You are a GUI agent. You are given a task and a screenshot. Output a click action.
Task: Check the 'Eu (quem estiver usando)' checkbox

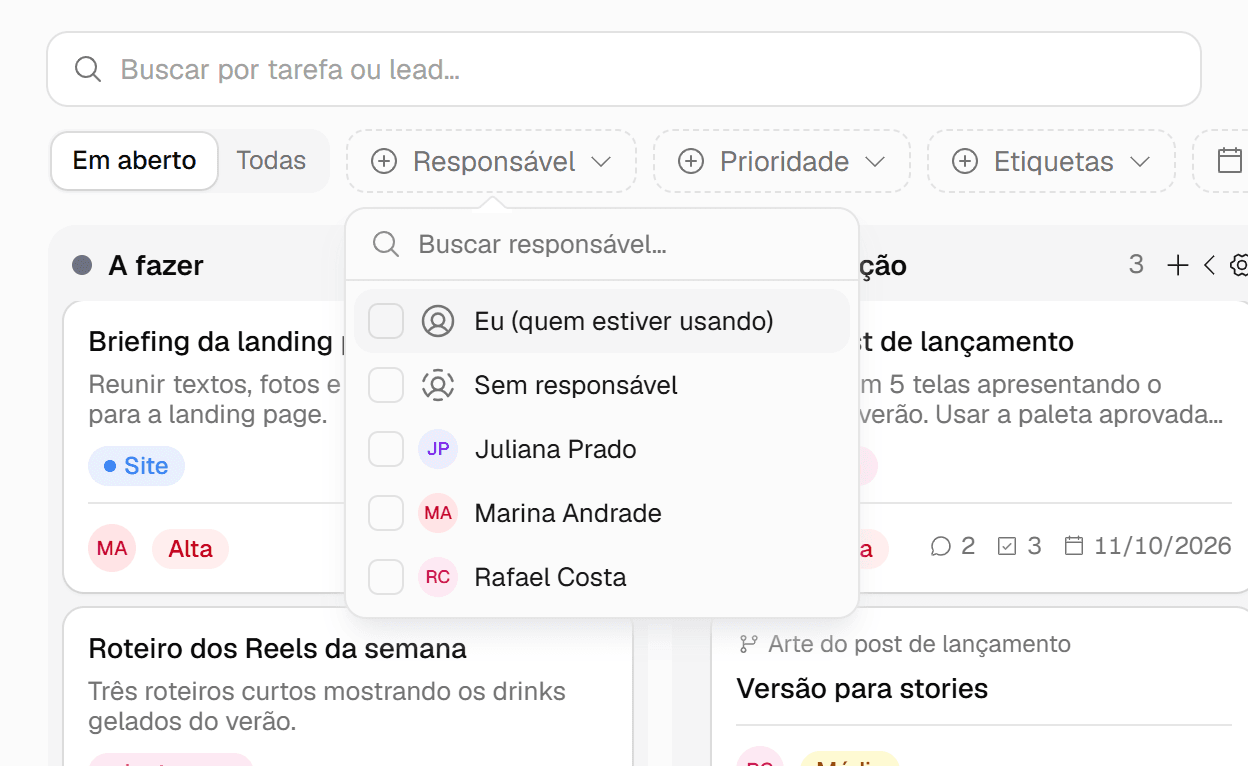(386, 321)
